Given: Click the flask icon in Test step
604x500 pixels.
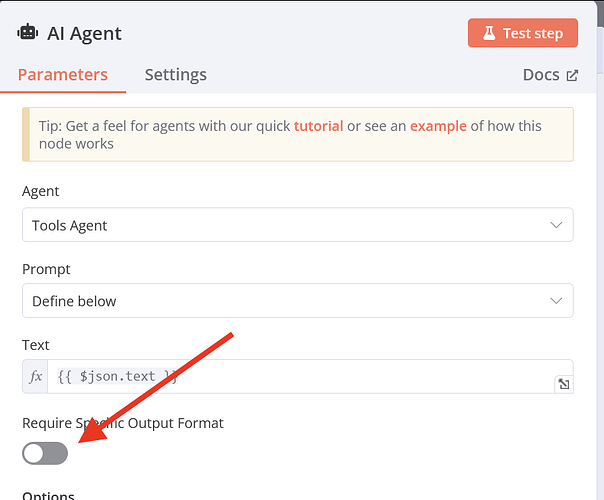Looking at the screenshot, I should pyautogui.click(x=489, y=33).
